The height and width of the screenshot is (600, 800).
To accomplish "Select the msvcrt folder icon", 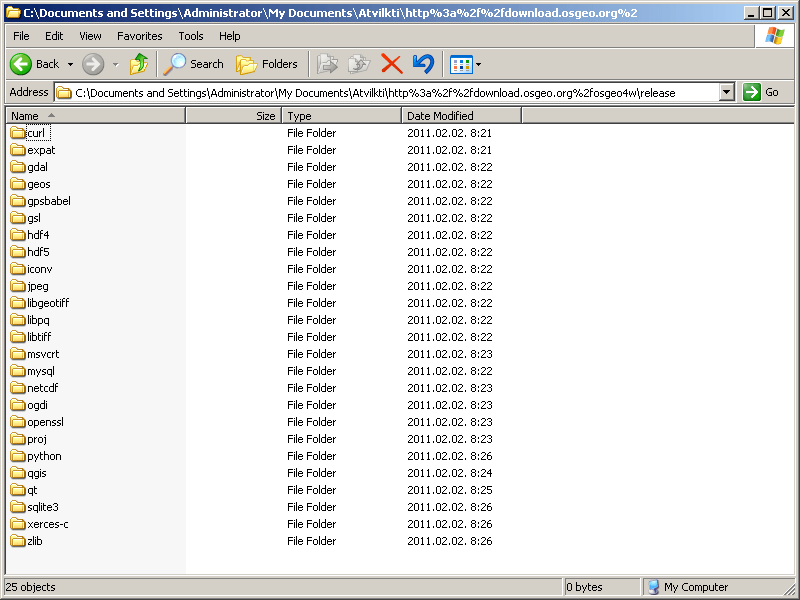I will click(x=17, y=354).
